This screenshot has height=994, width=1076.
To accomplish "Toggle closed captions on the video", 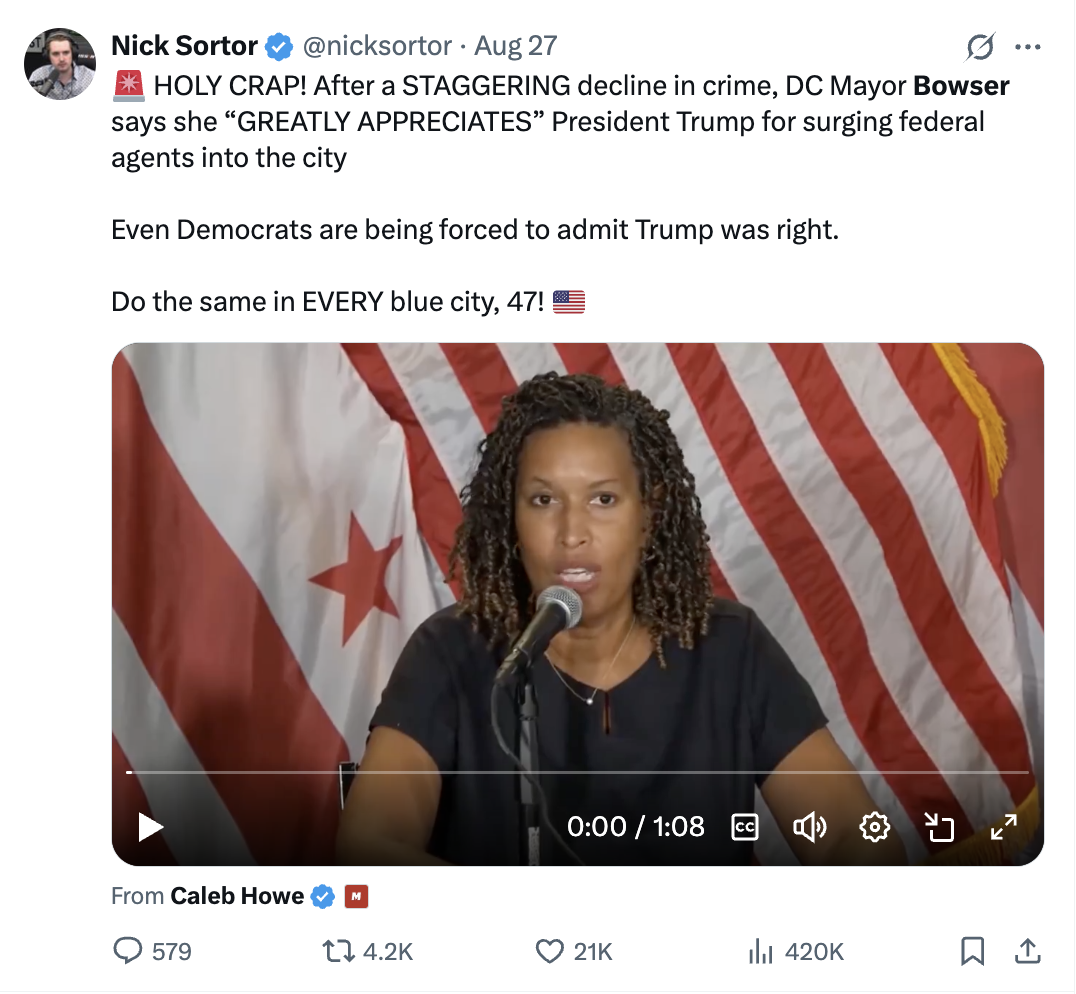I will tap(745, 827).
